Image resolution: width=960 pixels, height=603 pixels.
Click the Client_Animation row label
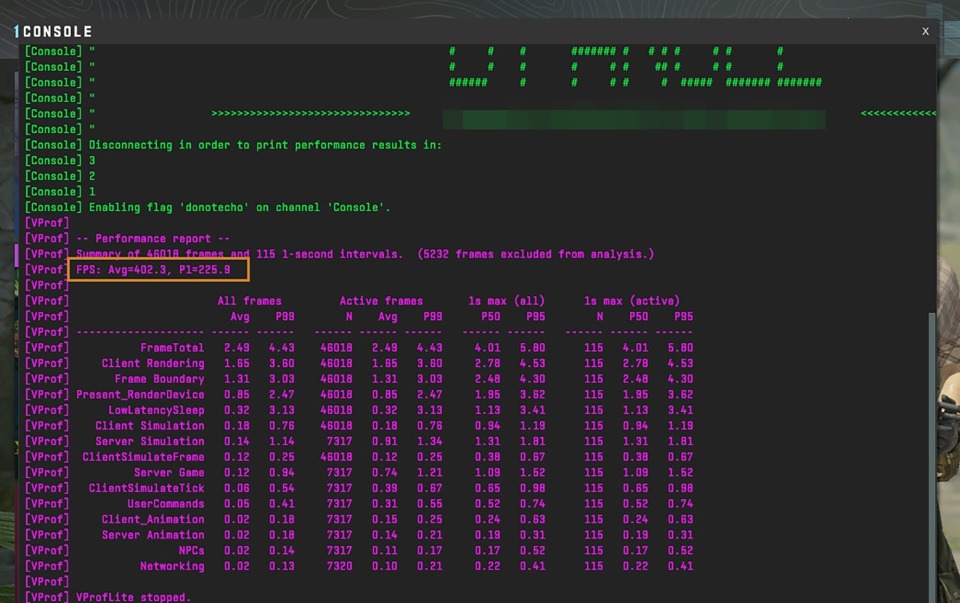point(153,519)
